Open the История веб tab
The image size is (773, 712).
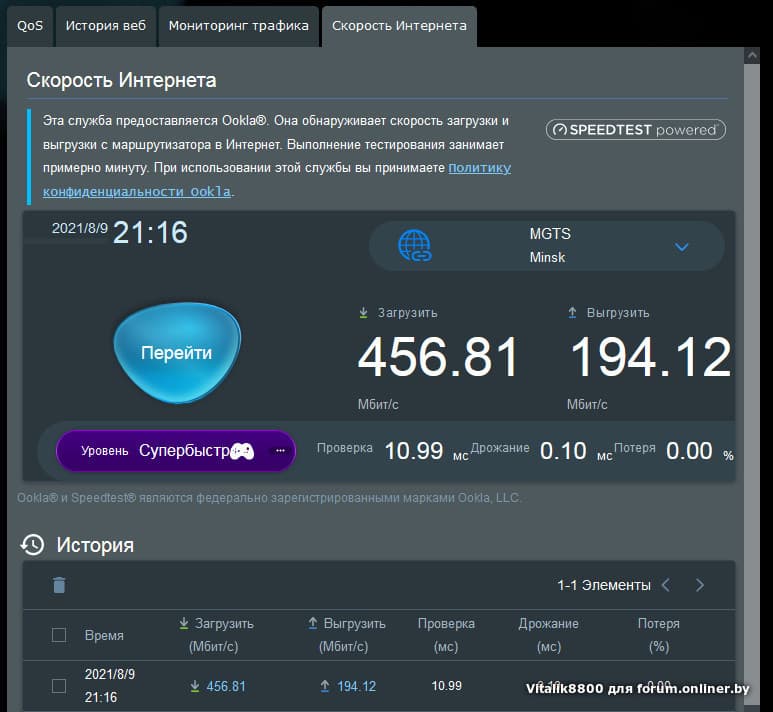click(105, 26)
